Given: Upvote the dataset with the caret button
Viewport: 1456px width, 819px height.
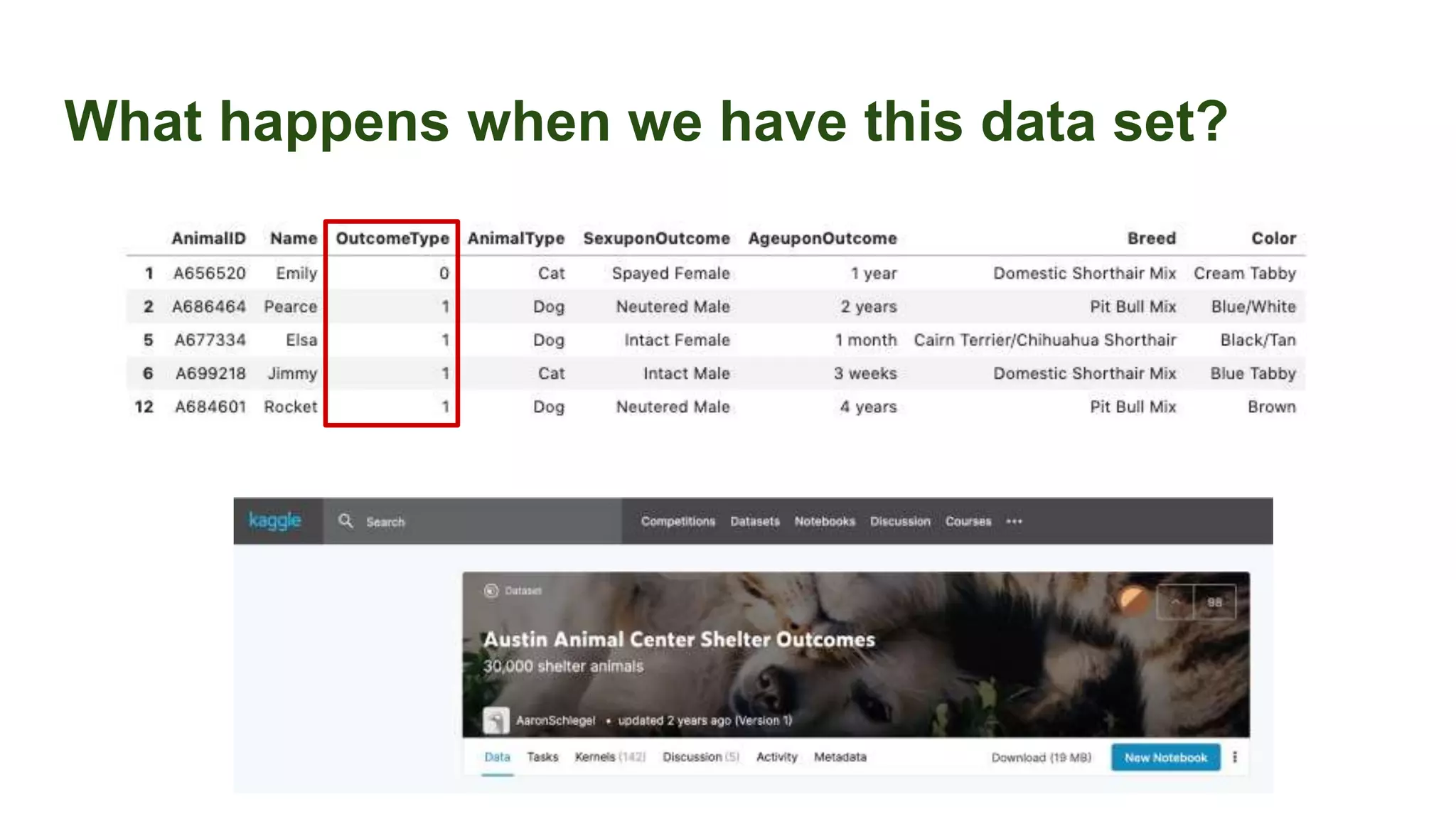Looking at the screenshot, I should (x=1175, y=602).
